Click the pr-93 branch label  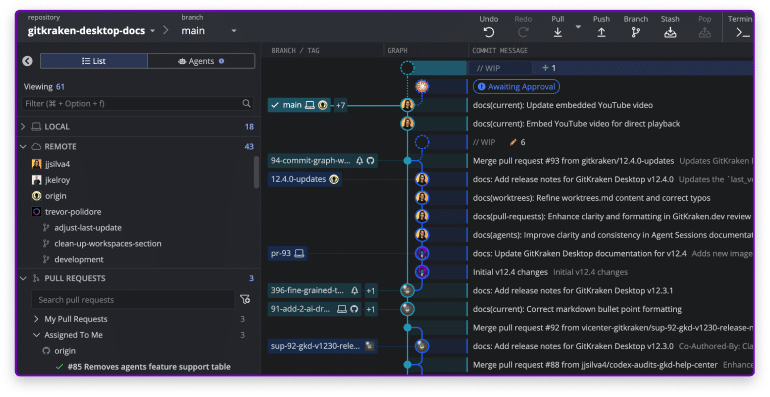[x=288, y=254]
